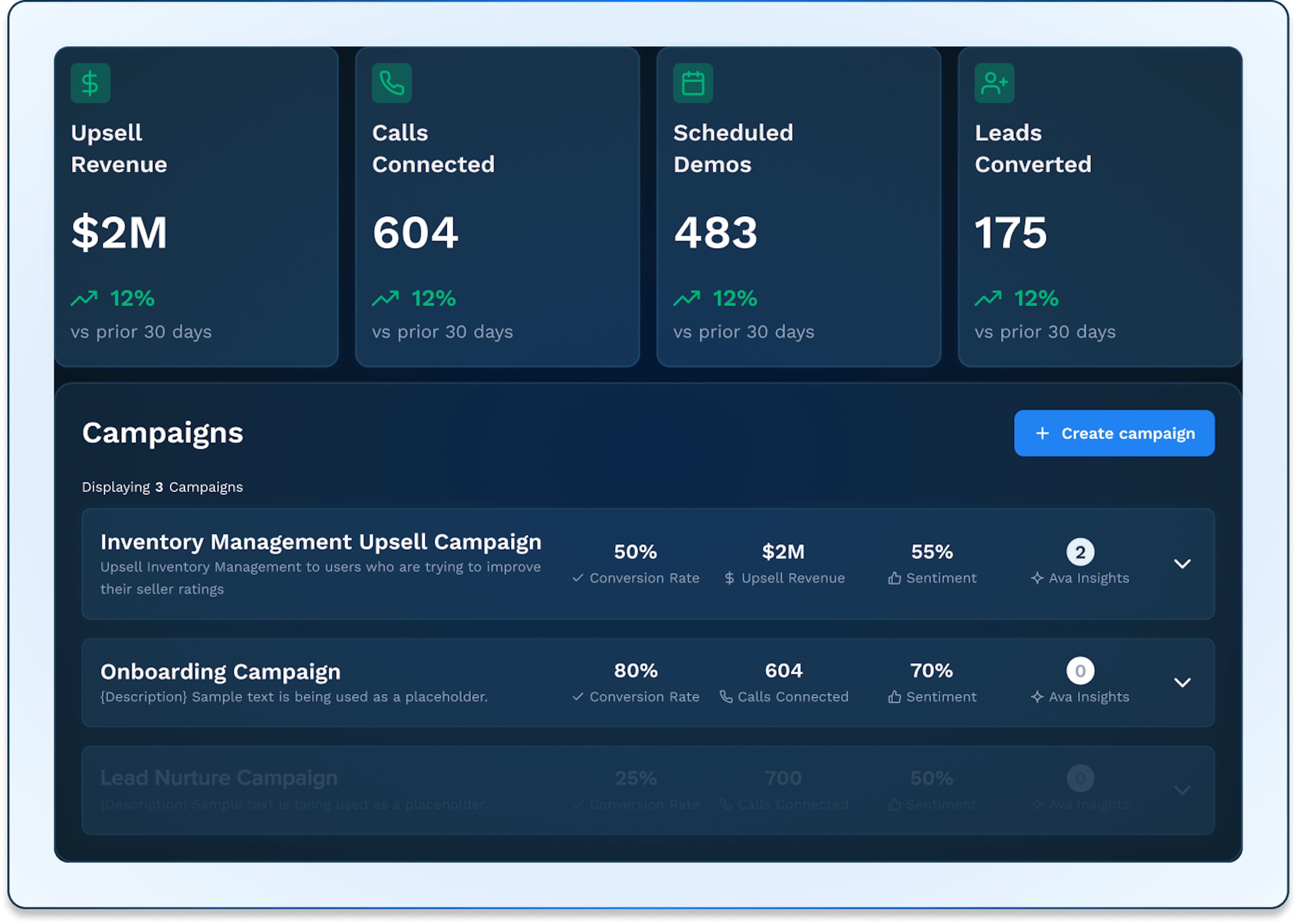Open the Lead Nurture Campaign entry
The height and width of the screenshot is (924, 1297).
point(219,778)
